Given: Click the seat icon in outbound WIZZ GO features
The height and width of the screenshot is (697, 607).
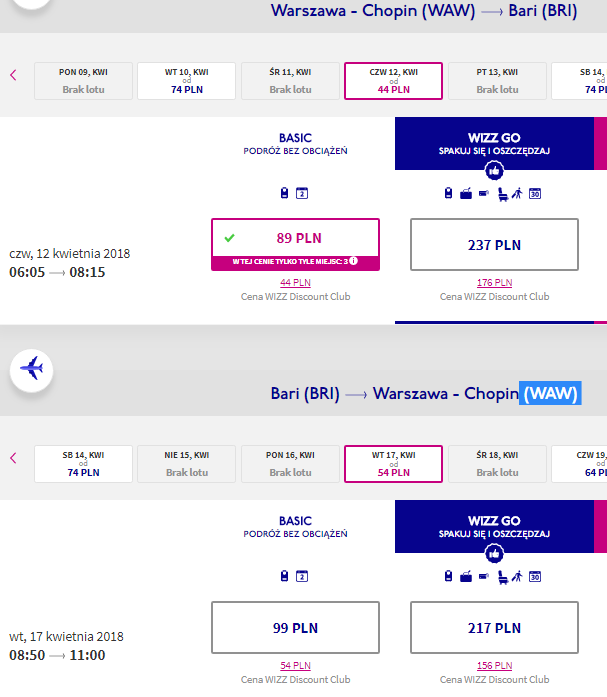Looking at the screenshot, I should point(503,194).
